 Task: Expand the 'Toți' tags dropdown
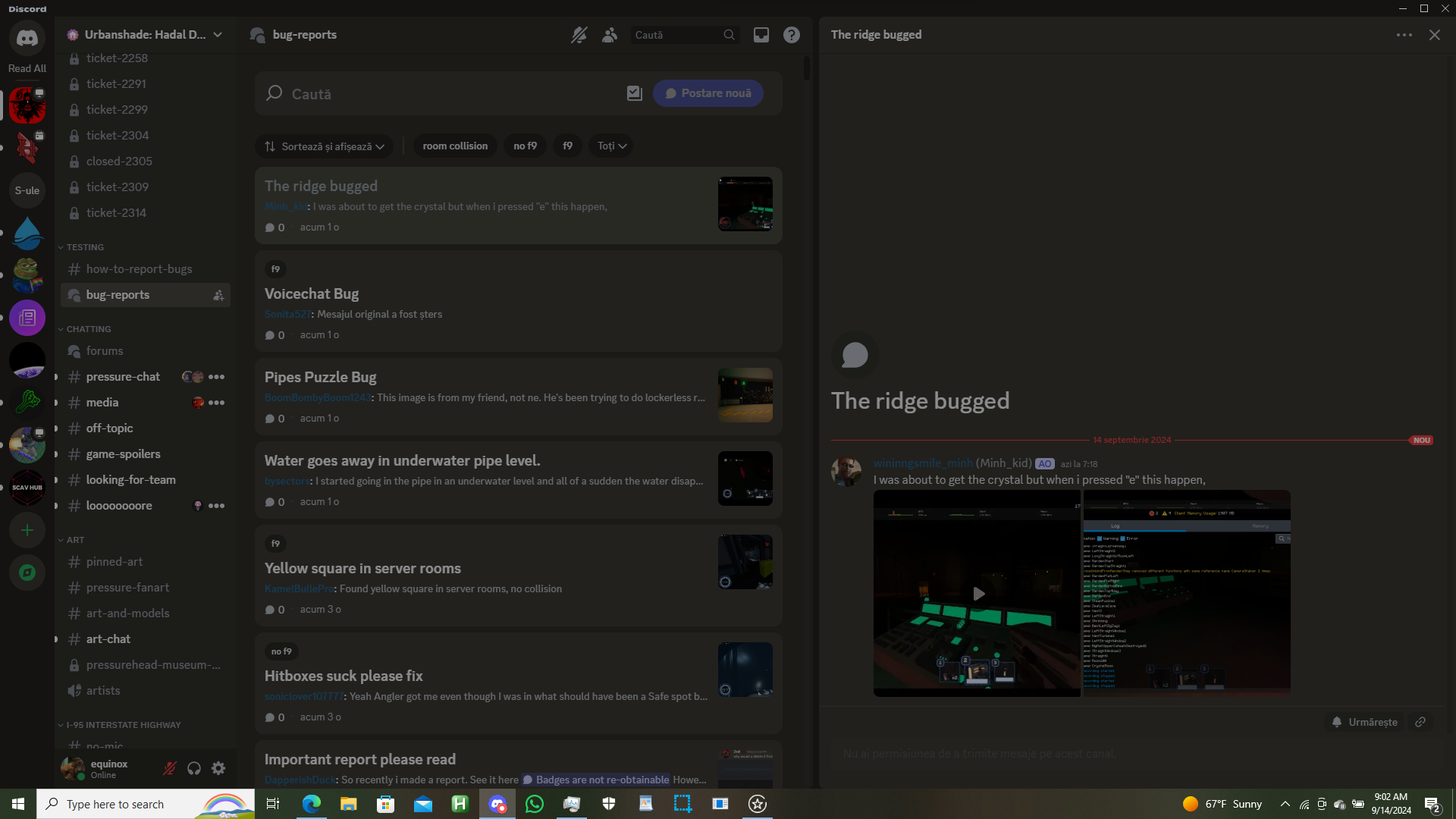pos(611,146)
